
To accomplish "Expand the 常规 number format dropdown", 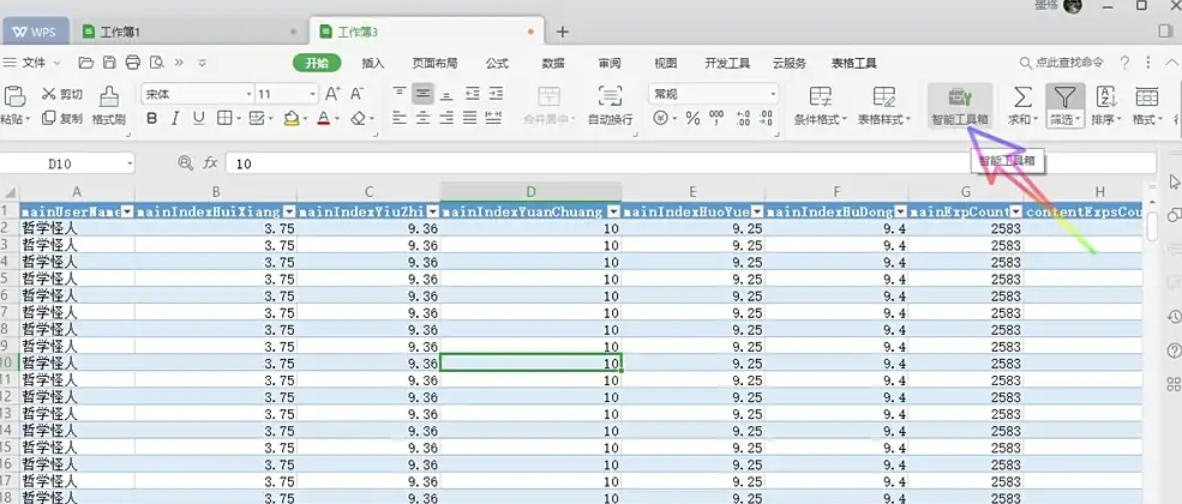I will [x=773, y=94].
